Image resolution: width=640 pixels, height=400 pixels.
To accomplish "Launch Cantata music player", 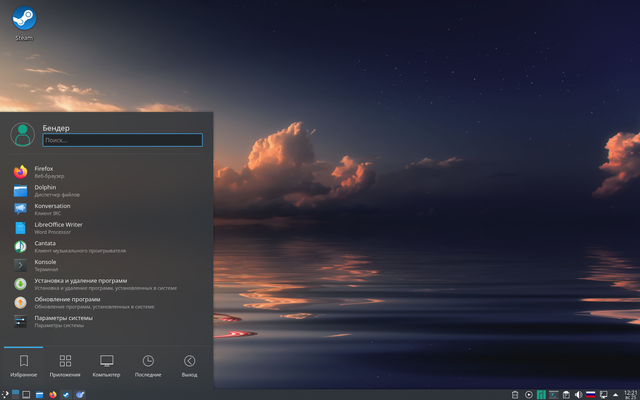I will [x=107, y=247].
